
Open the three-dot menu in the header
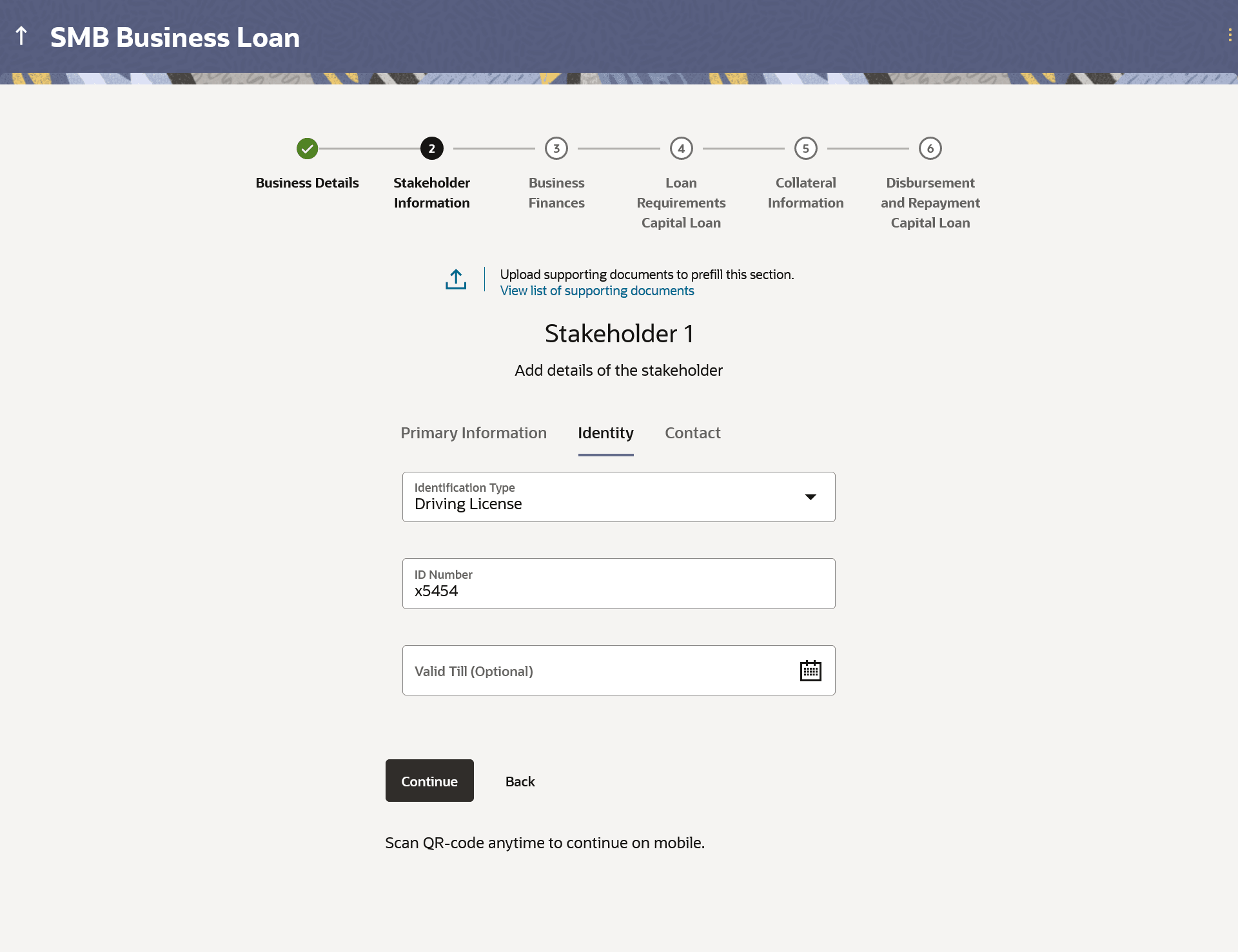click(1230, 35)
